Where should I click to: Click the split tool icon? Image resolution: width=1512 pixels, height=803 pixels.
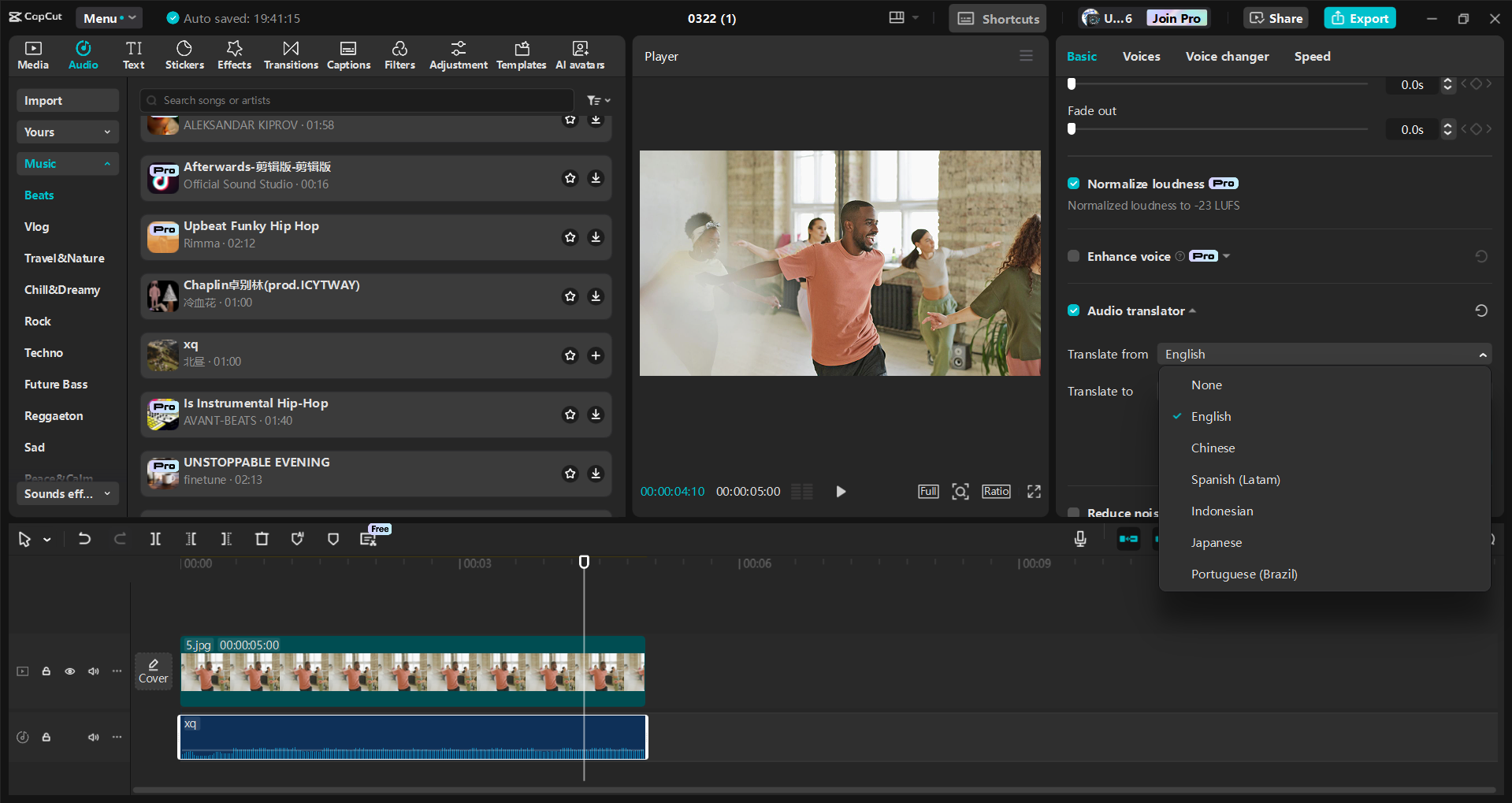coord(155,539)
